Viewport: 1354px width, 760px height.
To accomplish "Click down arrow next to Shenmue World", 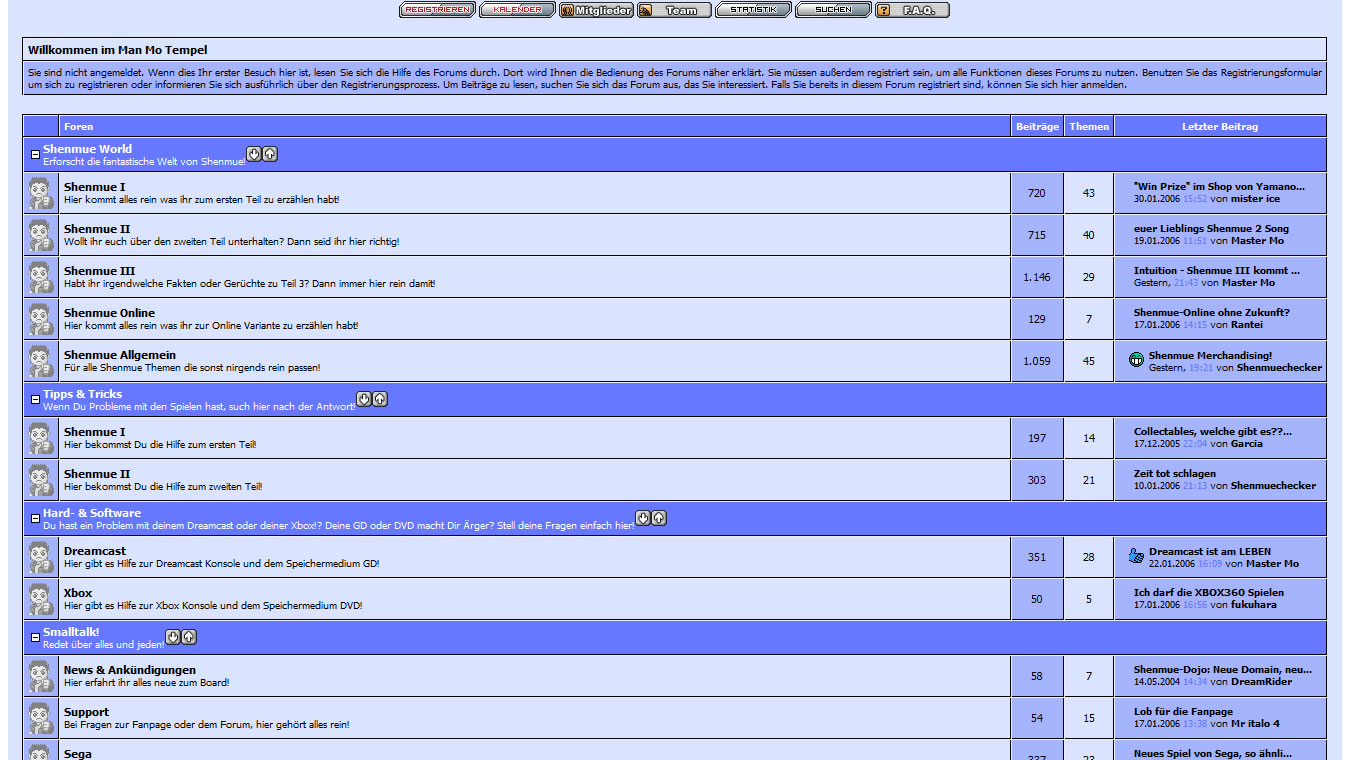I will point(254,154).
